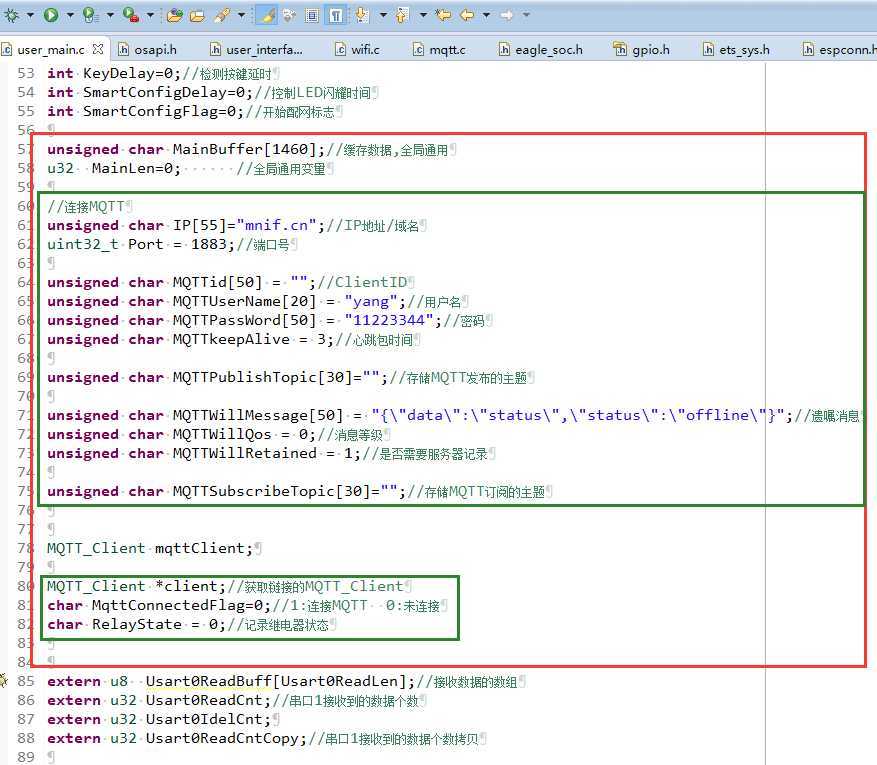Click the Previous Annotation up-arrow icon
Image resolution: width=877 pixels, height=765 pixels.
tap(402, 15)
